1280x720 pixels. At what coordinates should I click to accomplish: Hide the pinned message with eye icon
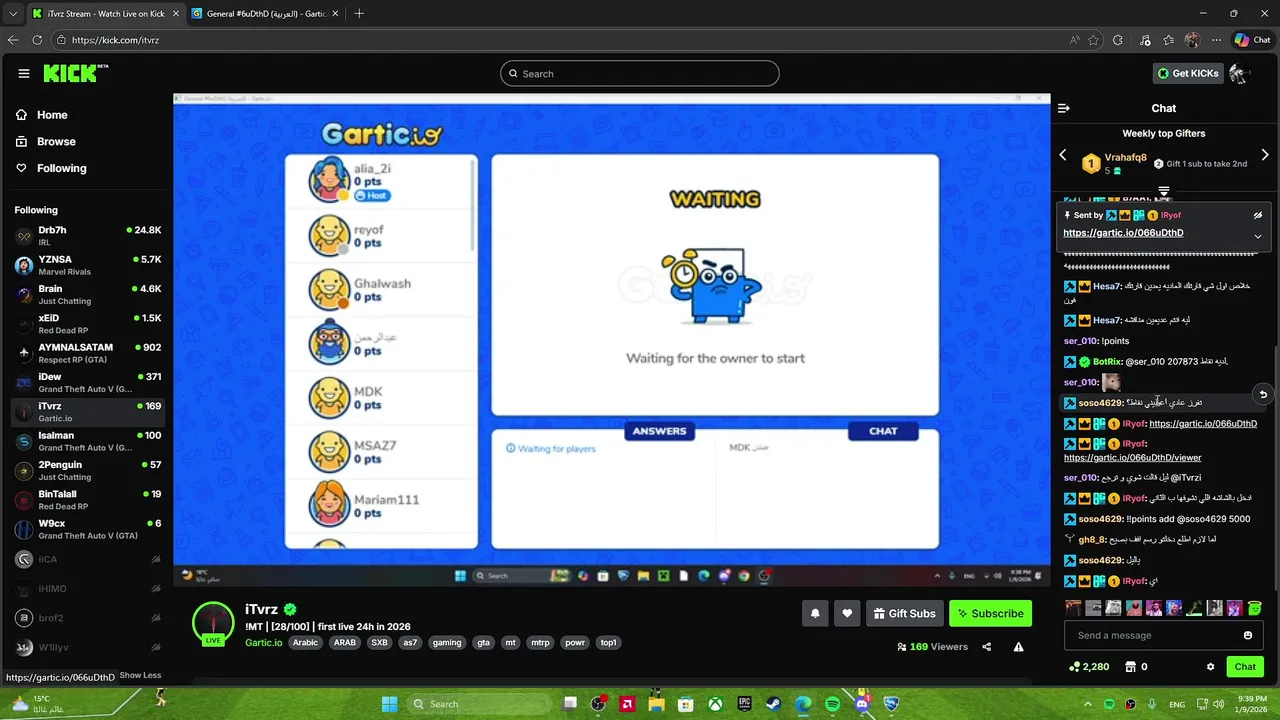pos(1258,215)
